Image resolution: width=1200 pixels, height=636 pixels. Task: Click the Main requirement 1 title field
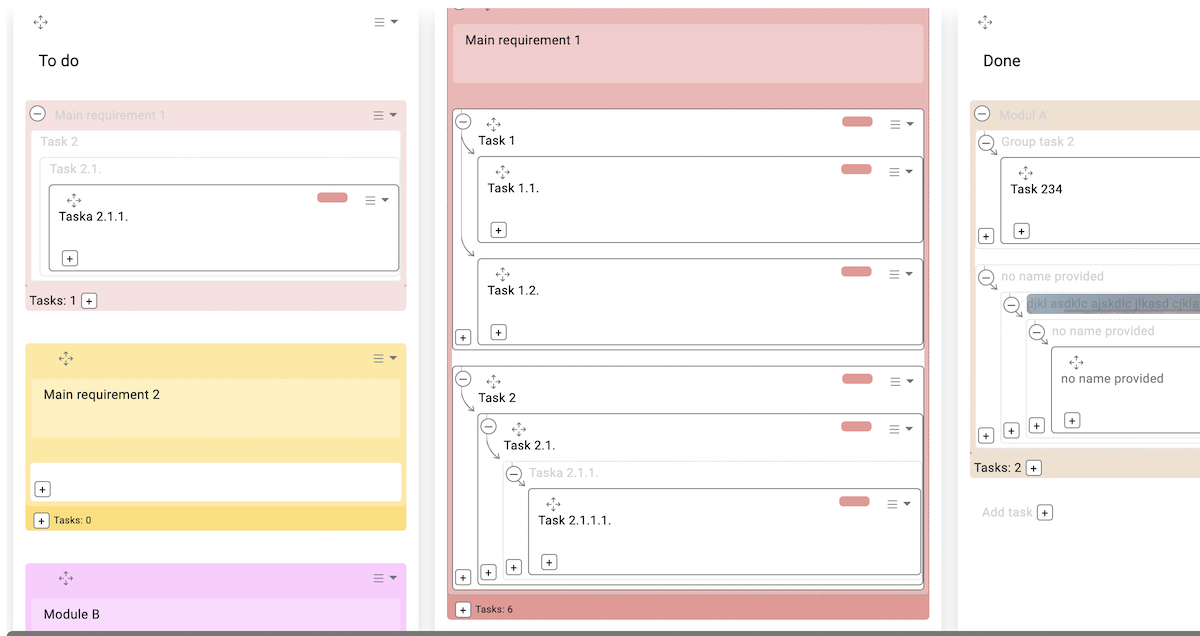688,53
